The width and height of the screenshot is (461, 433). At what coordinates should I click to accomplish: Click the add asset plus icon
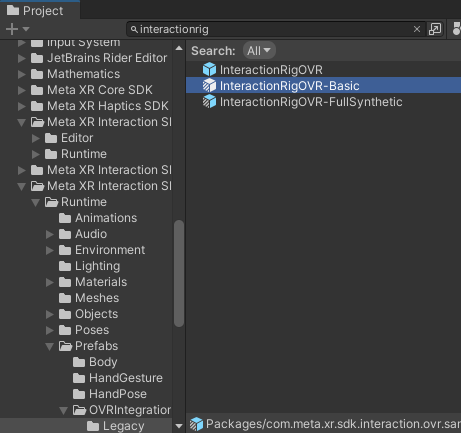tap(12, 29)
